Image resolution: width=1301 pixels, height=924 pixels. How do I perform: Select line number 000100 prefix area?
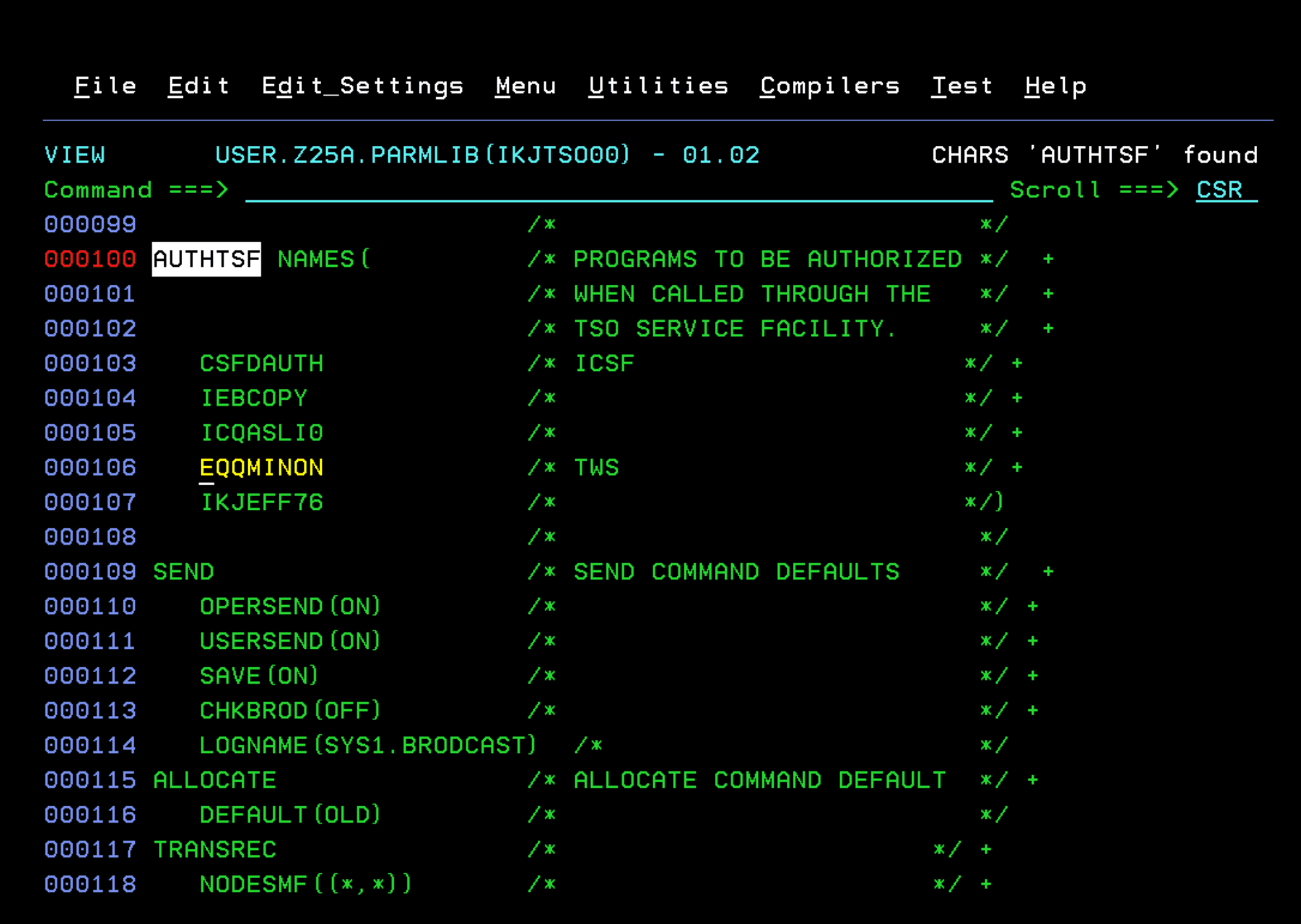(x=90, y=259)
